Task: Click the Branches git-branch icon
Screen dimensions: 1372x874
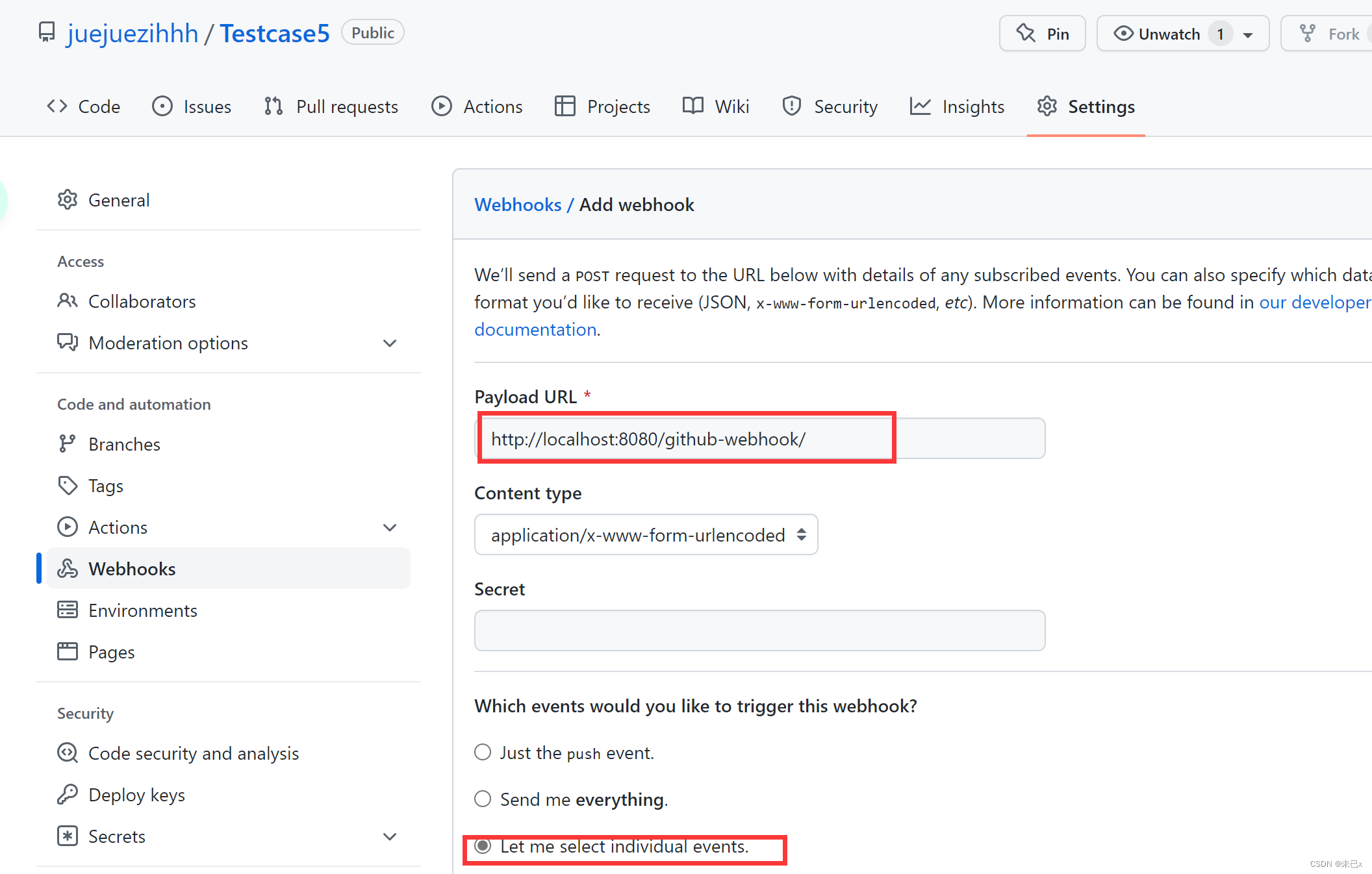Action: pyautogui.click(x=68, y=444)
